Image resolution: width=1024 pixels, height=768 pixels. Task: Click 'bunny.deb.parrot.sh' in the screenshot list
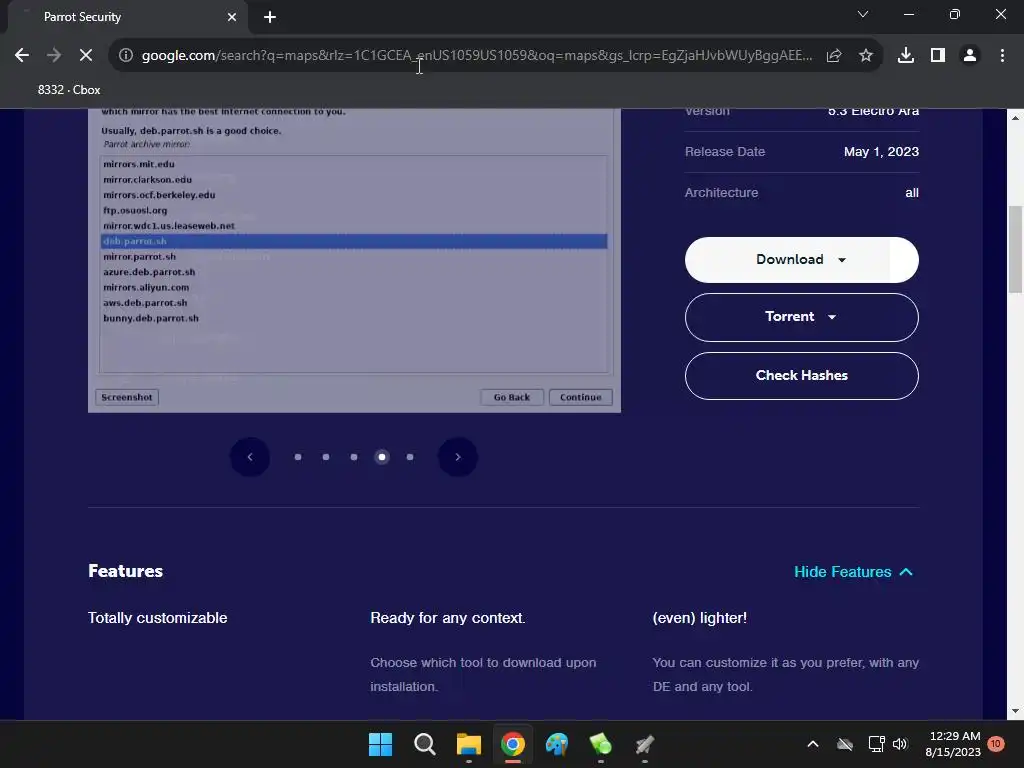coord(151,318)
